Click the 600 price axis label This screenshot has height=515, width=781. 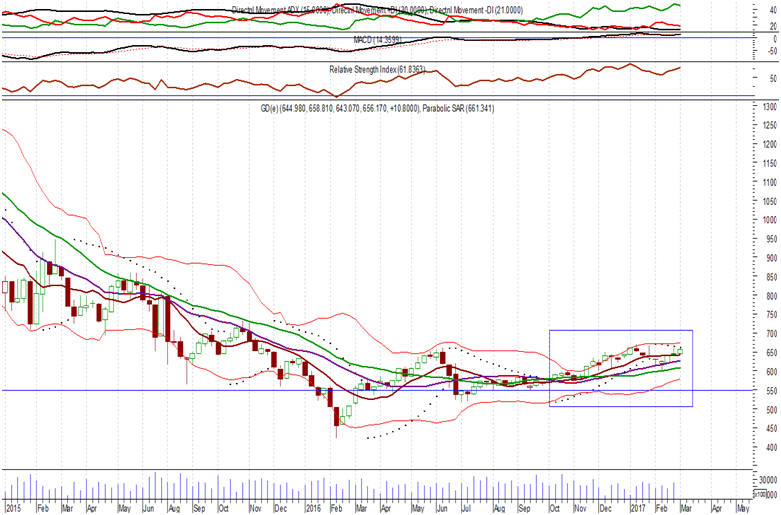click(771, 372)
